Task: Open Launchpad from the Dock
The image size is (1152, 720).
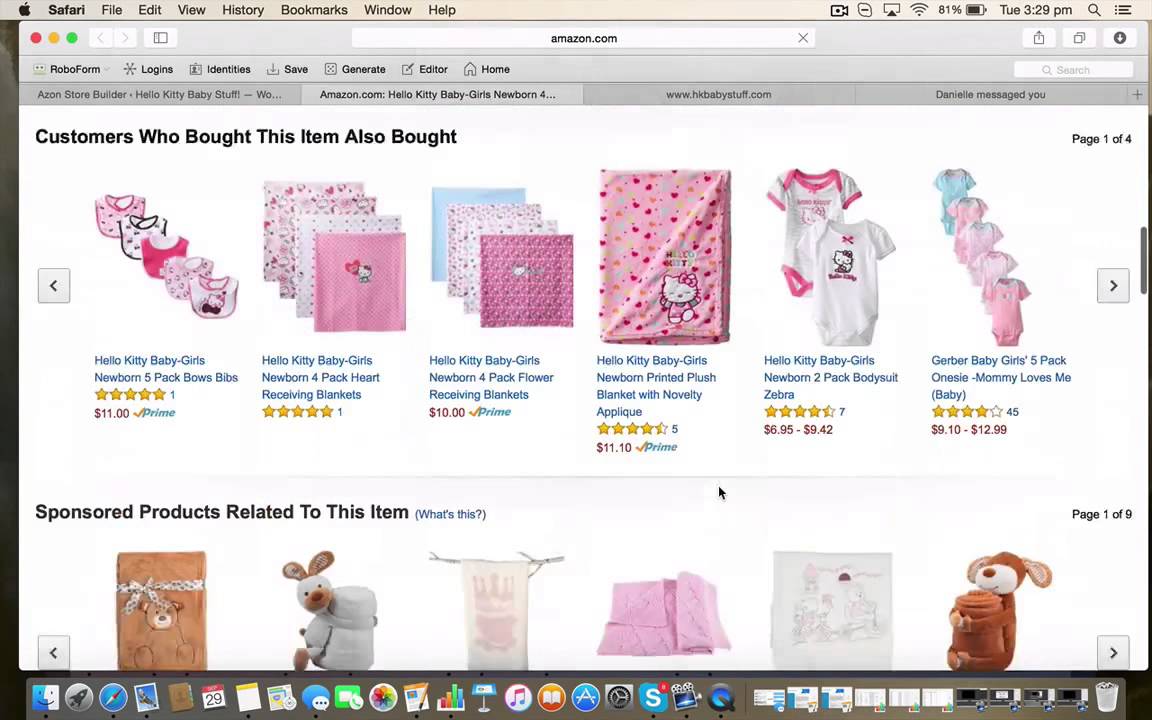Action: 79,696
